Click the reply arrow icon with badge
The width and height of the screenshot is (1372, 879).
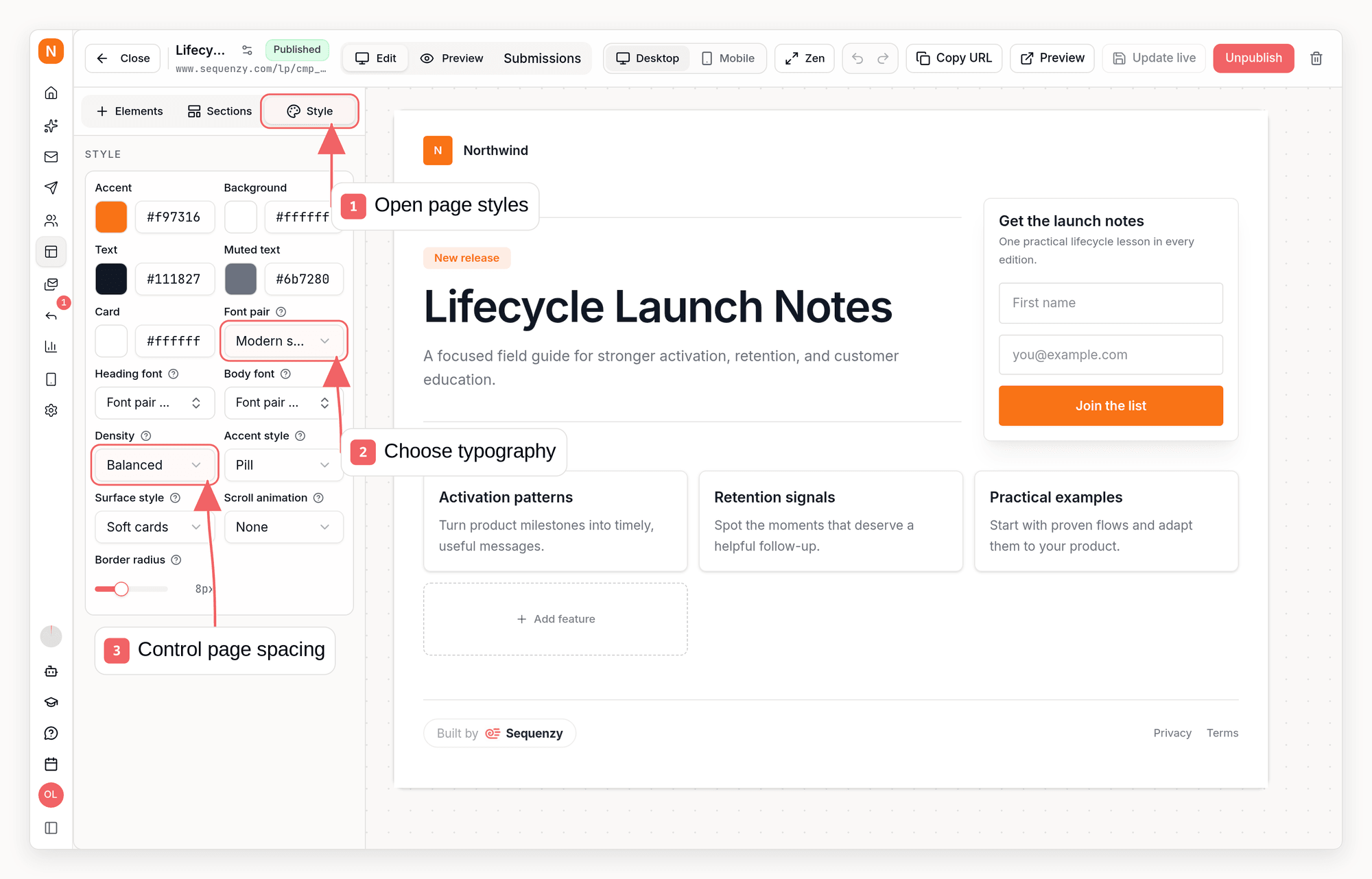click(x=51, y=315)
